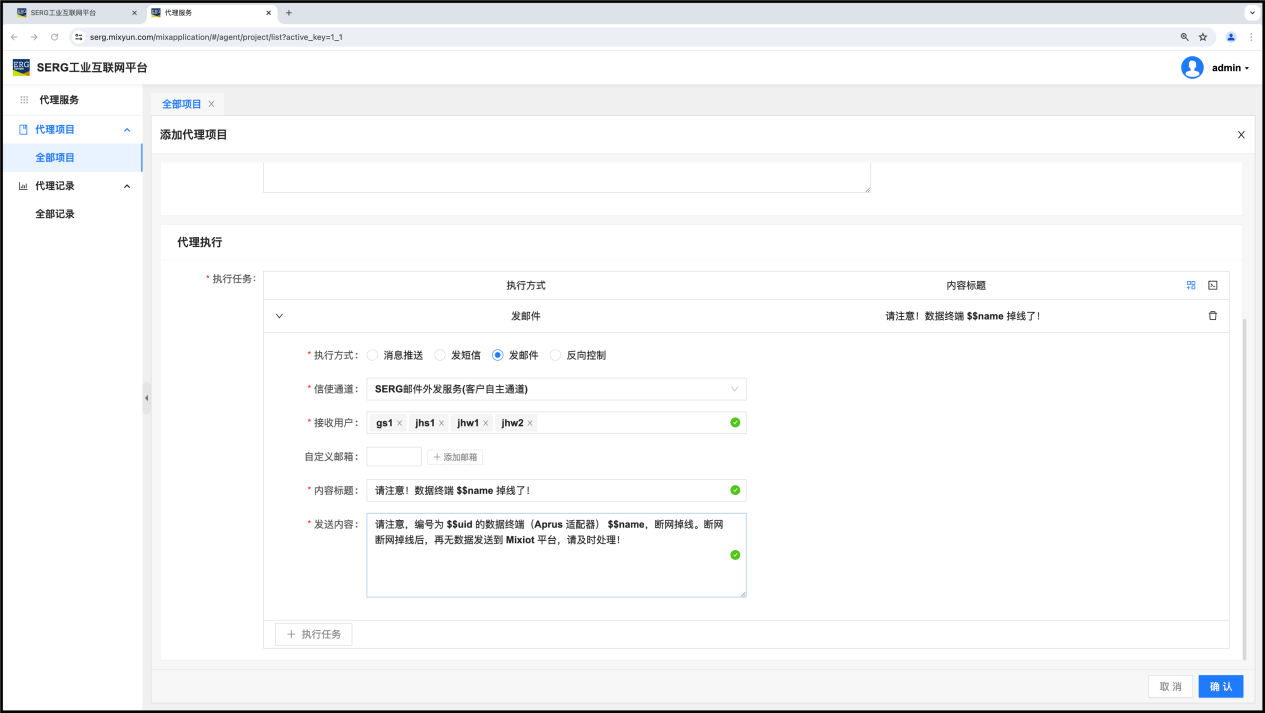The height and width of the screenshot is (713, 1265).
Task: Click the 确认 button
Action: click(1220, 687)
